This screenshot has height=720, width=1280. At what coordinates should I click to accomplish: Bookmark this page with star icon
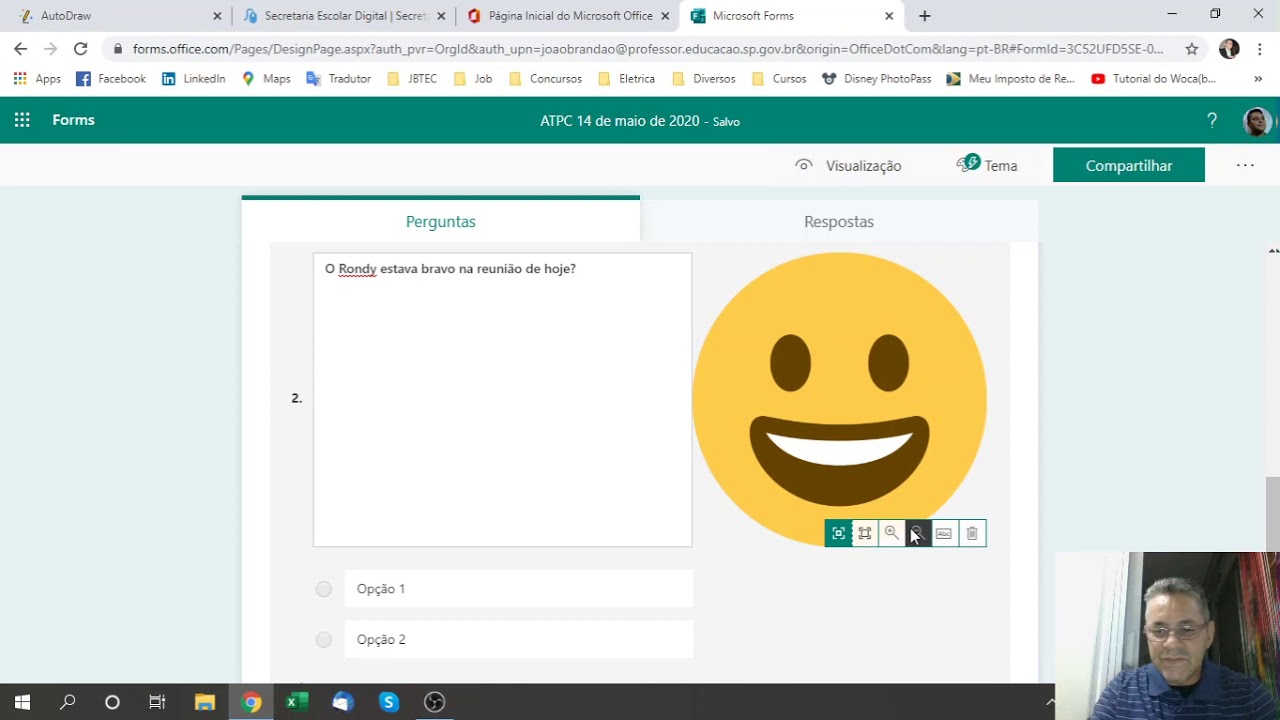click(x=1191, y=49)
